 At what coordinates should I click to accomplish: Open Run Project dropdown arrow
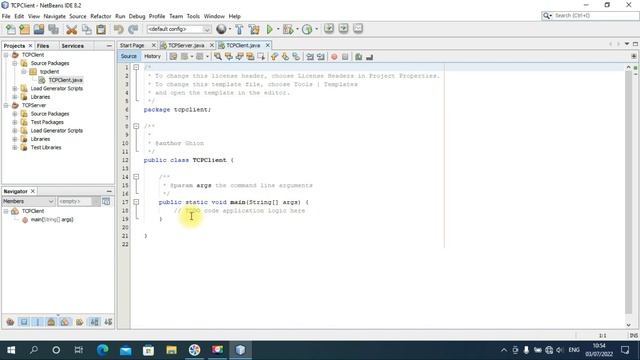(x=278, y=29)
